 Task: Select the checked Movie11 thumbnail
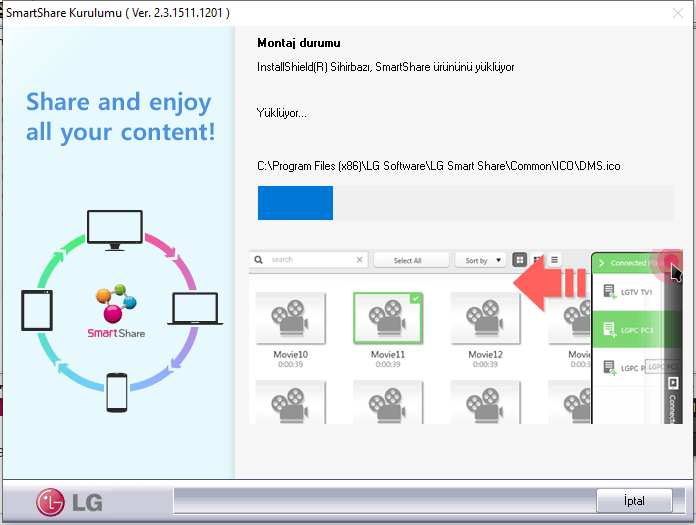[x=388, y=318]
